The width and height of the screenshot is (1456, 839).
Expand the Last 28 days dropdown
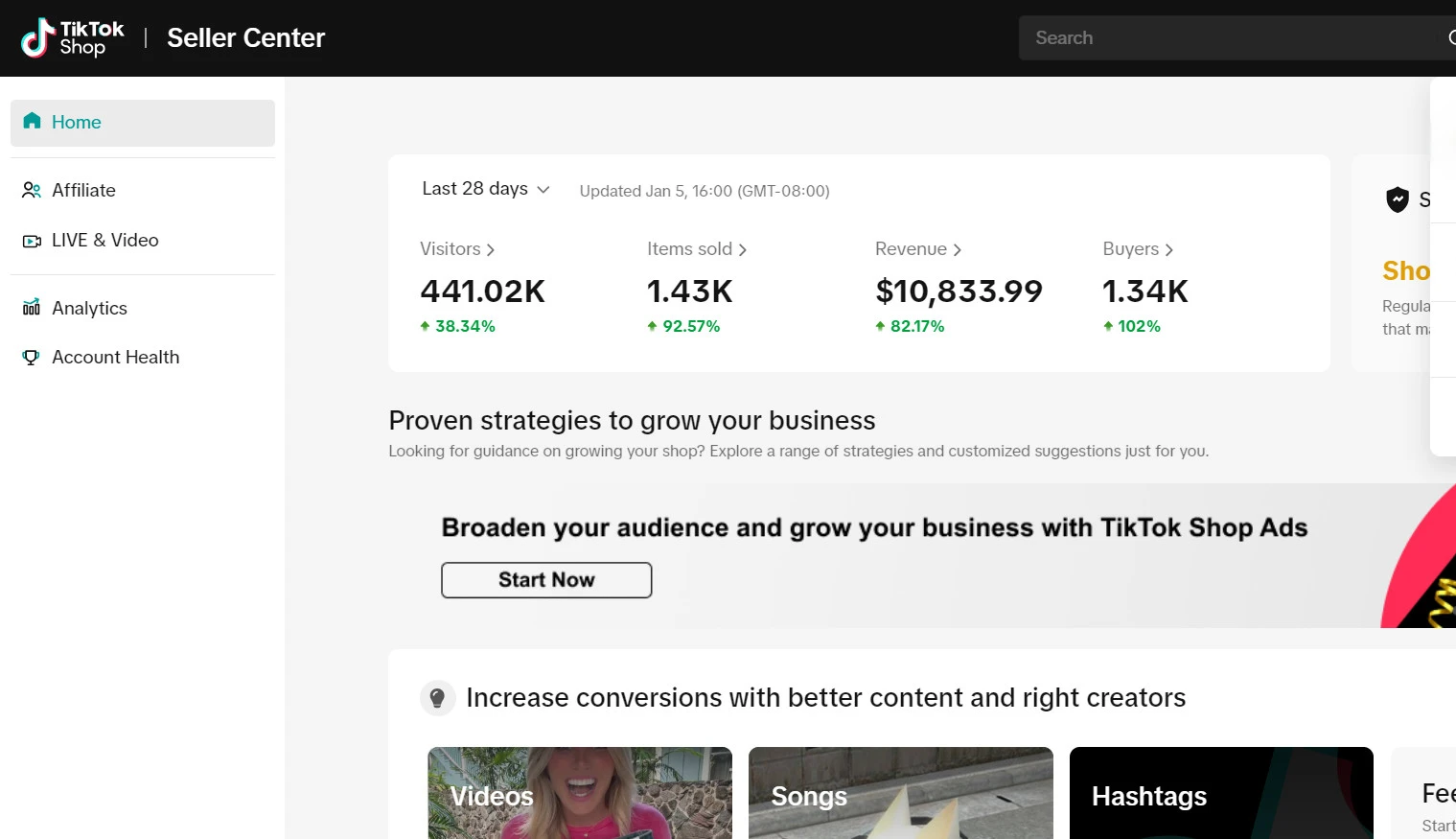485,189
